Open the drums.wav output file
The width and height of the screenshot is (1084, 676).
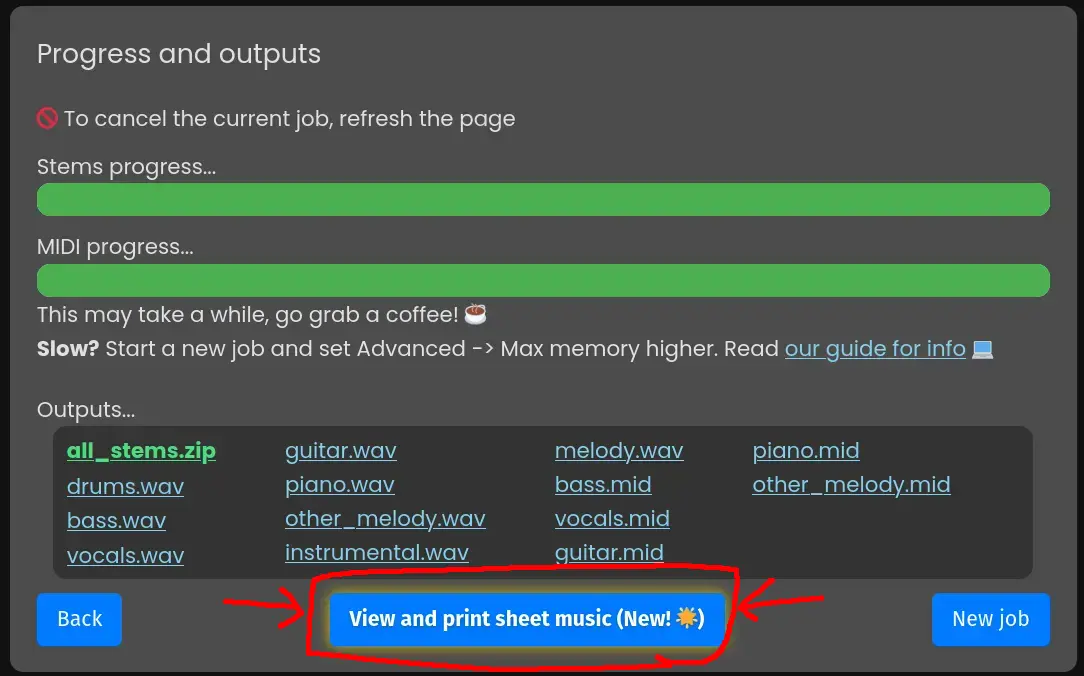pyautogui.click(x=125, y=486)
